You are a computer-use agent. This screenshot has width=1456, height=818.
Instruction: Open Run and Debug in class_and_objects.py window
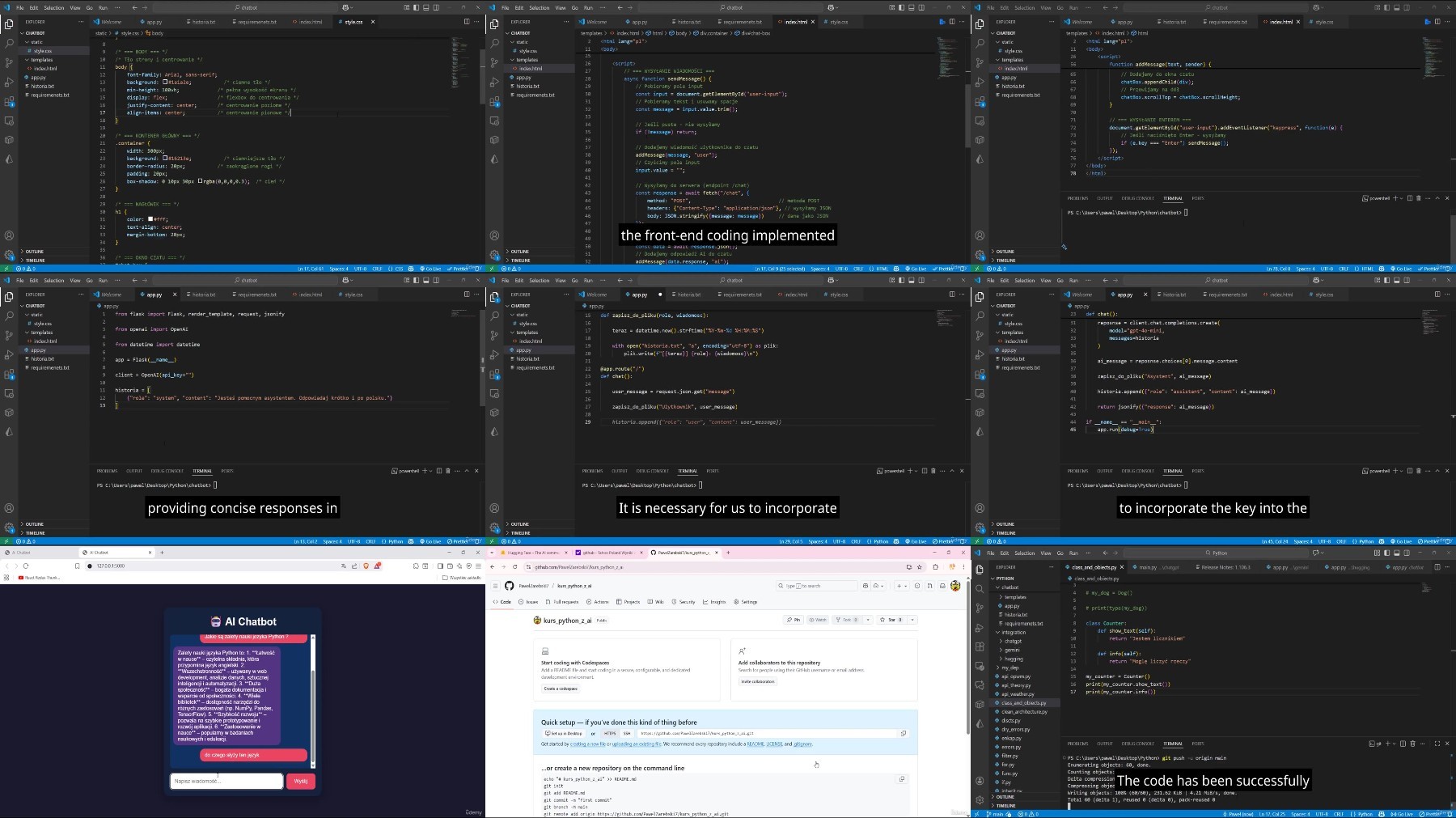pos(980,627)
